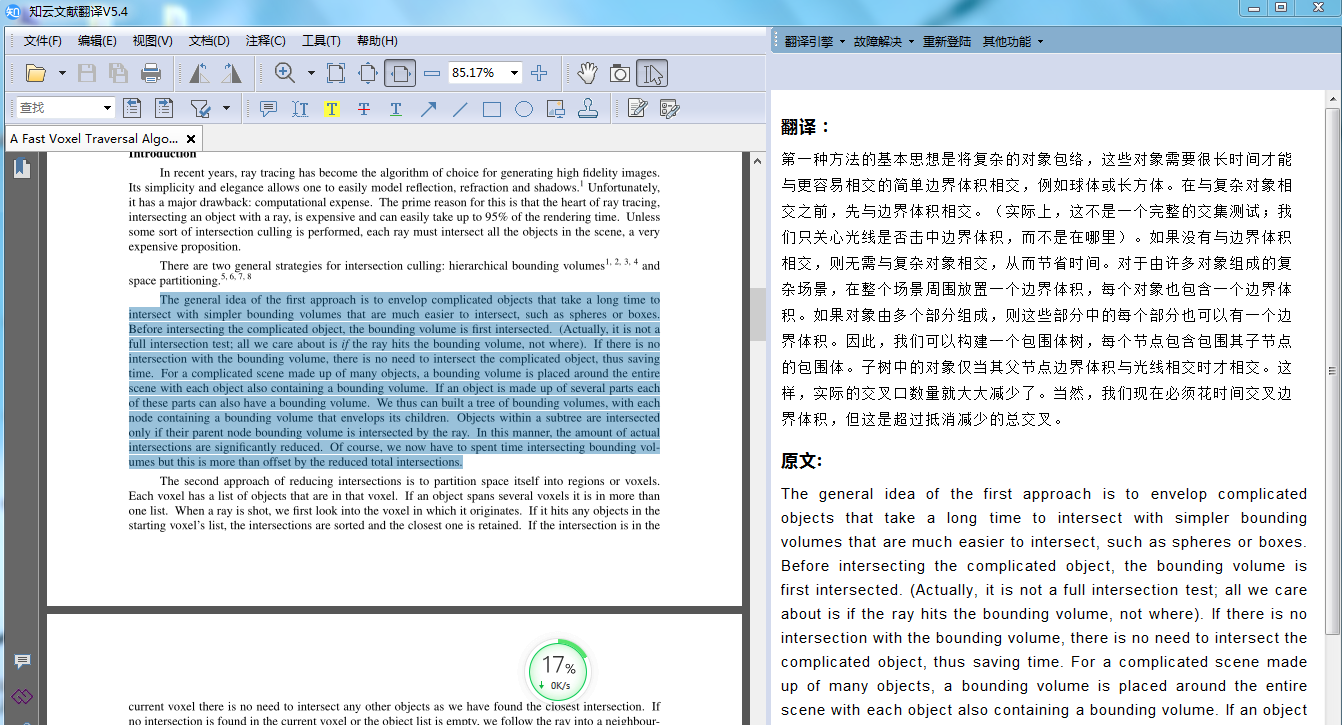The image size is (1342, 725).
Task: Activate the Snapshot camera tool
Action: [620, 73]
